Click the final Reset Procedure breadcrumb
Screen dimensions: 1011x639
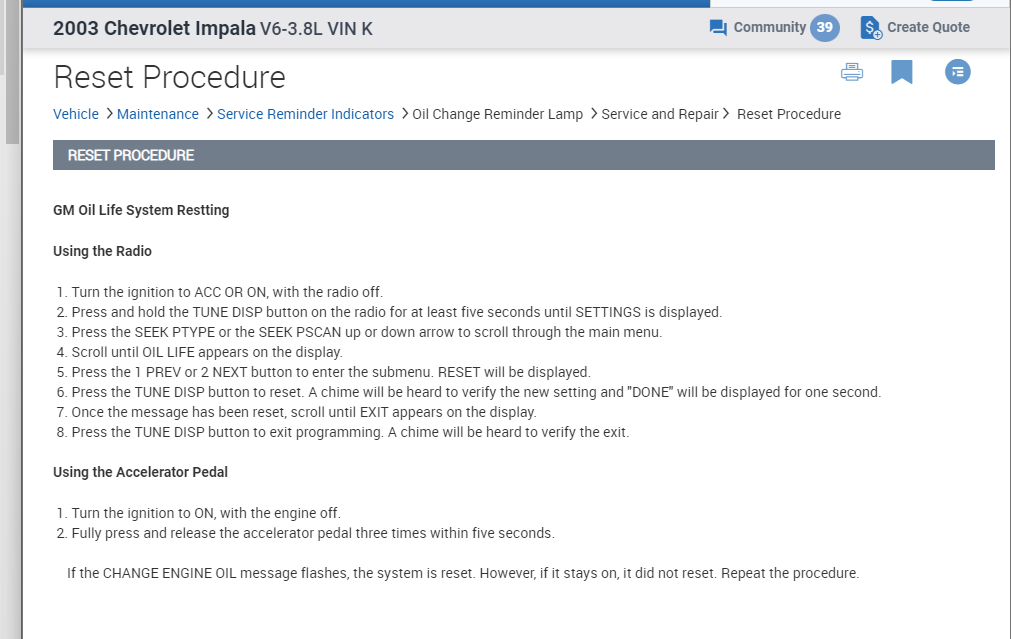[789, 114]
